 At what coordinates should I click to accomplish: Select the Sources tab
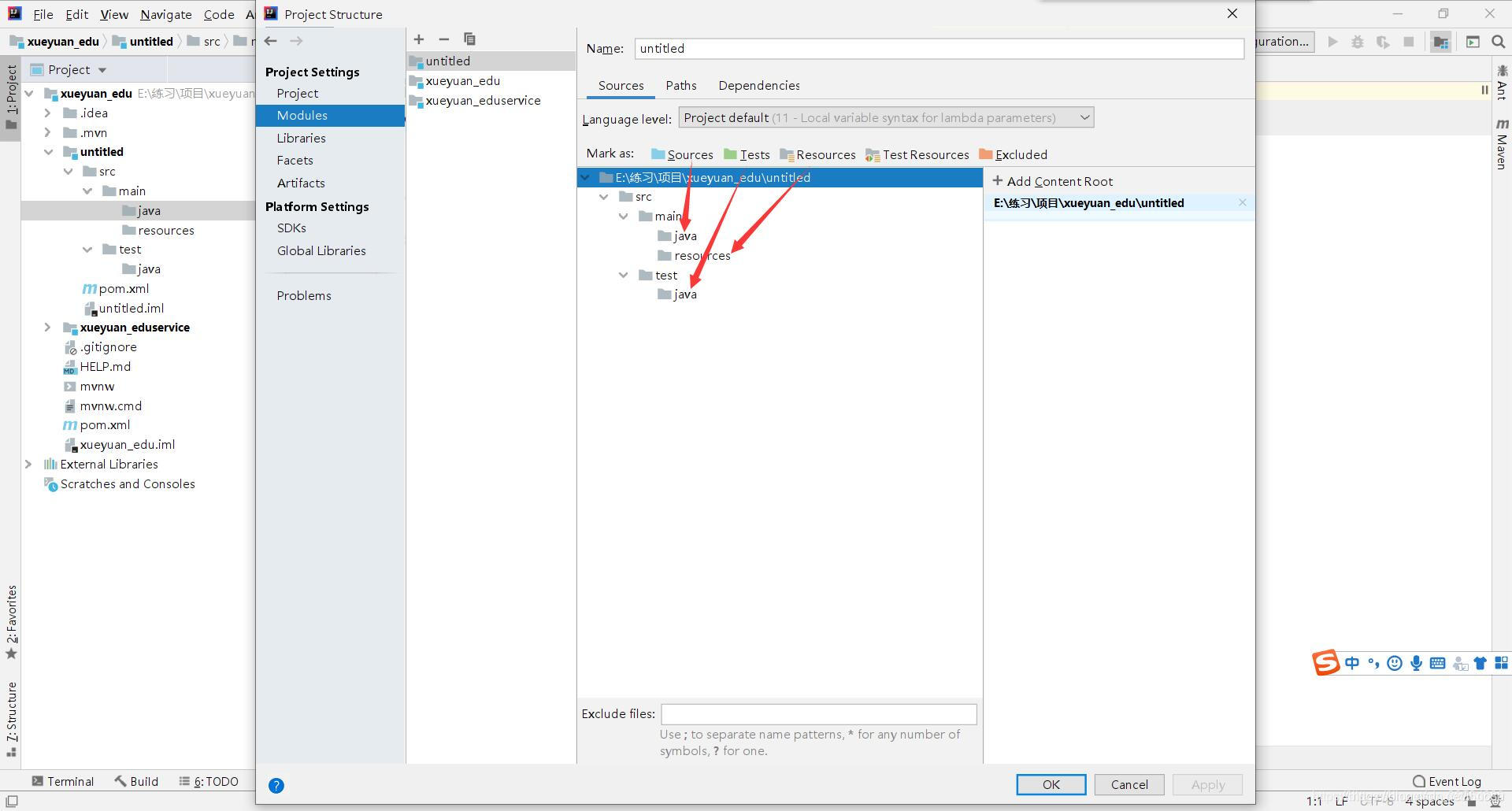tap(621, 86)
